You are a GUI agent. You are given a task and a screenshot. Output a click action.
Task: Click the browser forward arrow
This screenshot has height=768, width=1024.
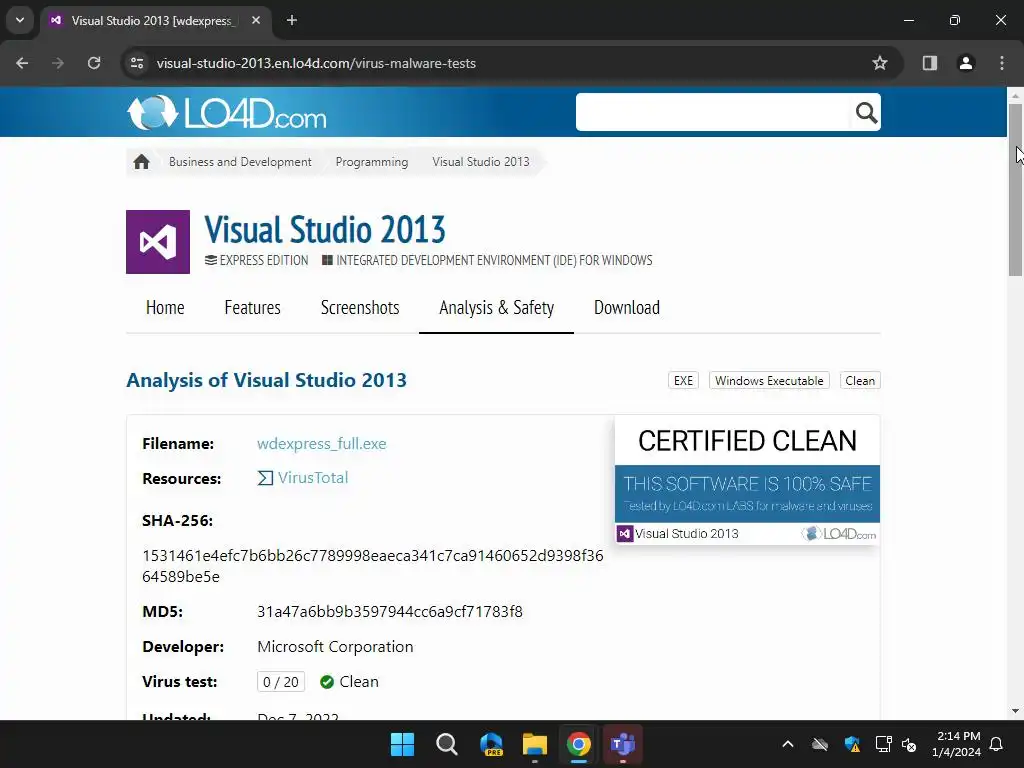[x=58, y=63]
